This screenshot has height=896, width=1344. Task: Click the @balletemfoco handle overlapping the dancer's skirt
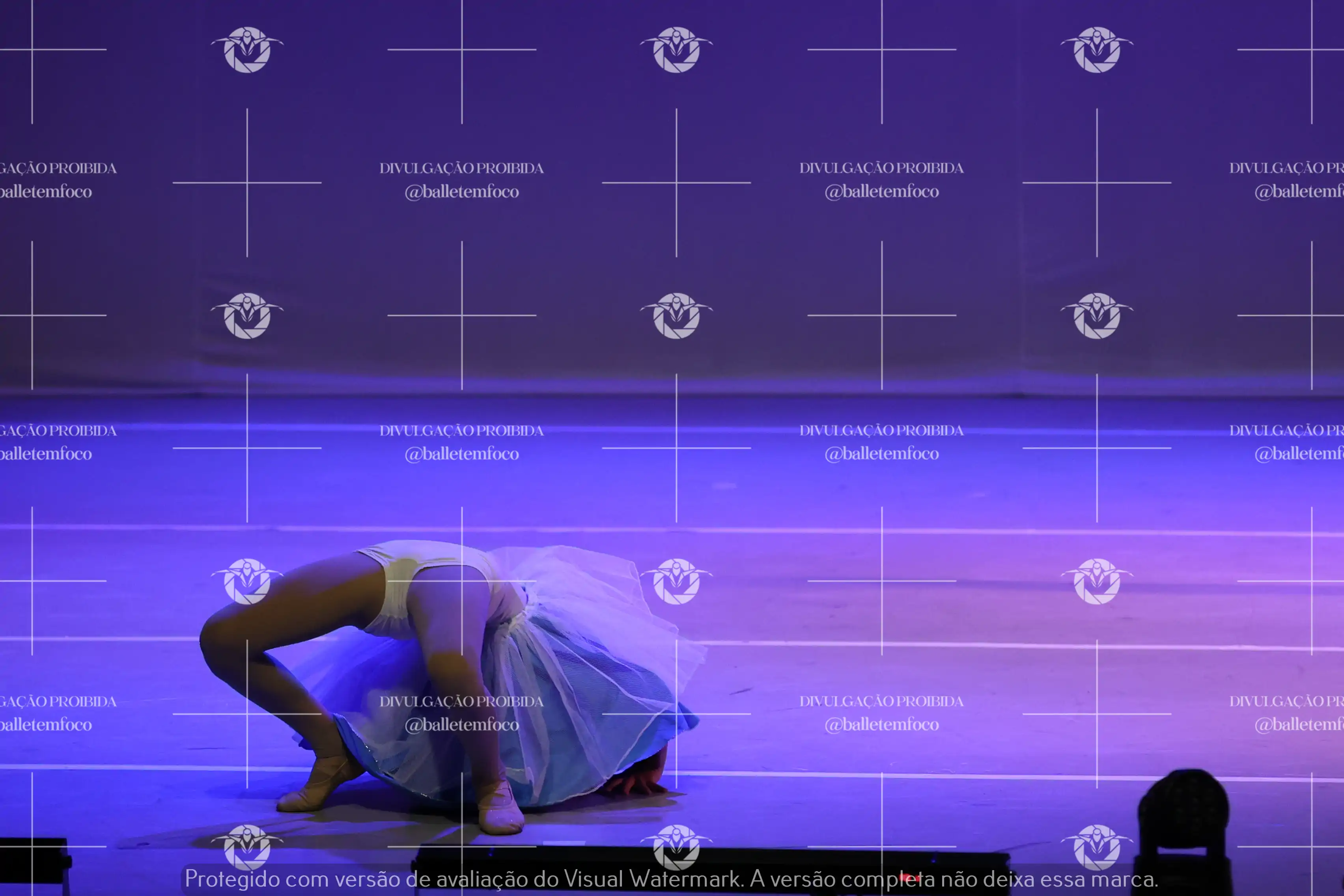(x=462, y=724)
